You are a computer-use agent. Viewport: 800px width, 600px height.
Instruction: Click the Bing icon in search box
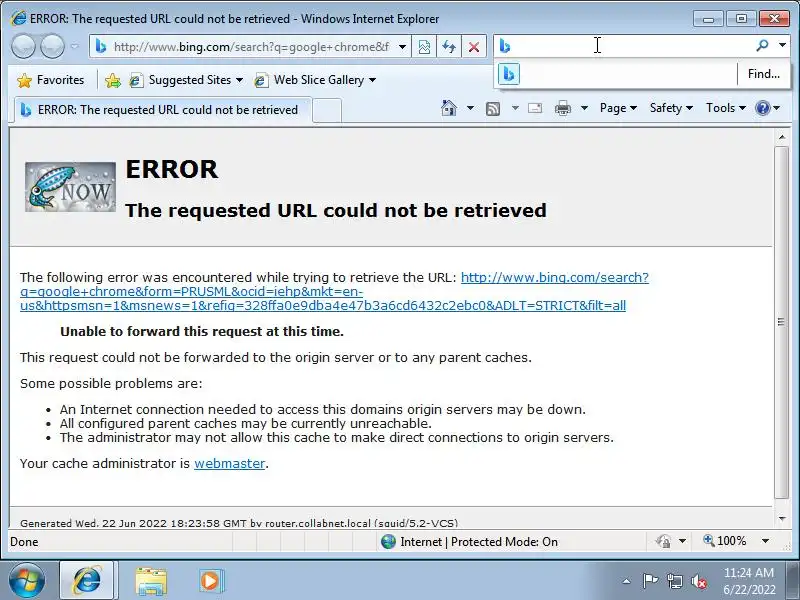click(x=505, y=46)
